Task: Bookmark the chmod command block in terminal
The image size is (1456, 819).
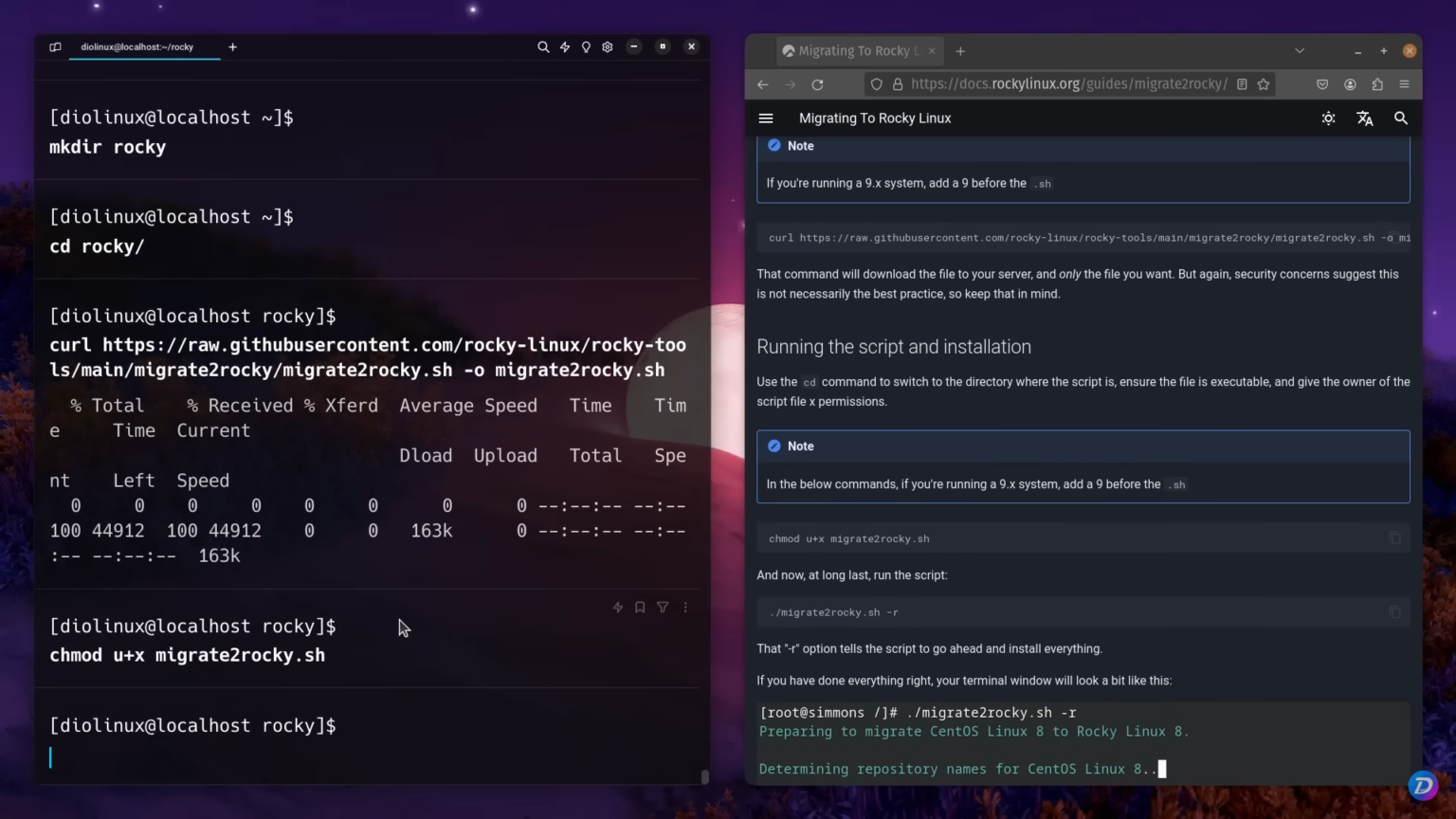Action: point(640,608)
